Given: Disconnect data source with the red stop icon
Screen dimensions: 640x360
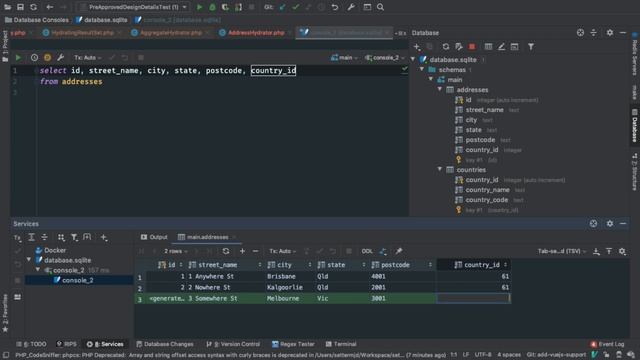Looking at the screenshot, I should pyautogui.click(x=472, y=47).
